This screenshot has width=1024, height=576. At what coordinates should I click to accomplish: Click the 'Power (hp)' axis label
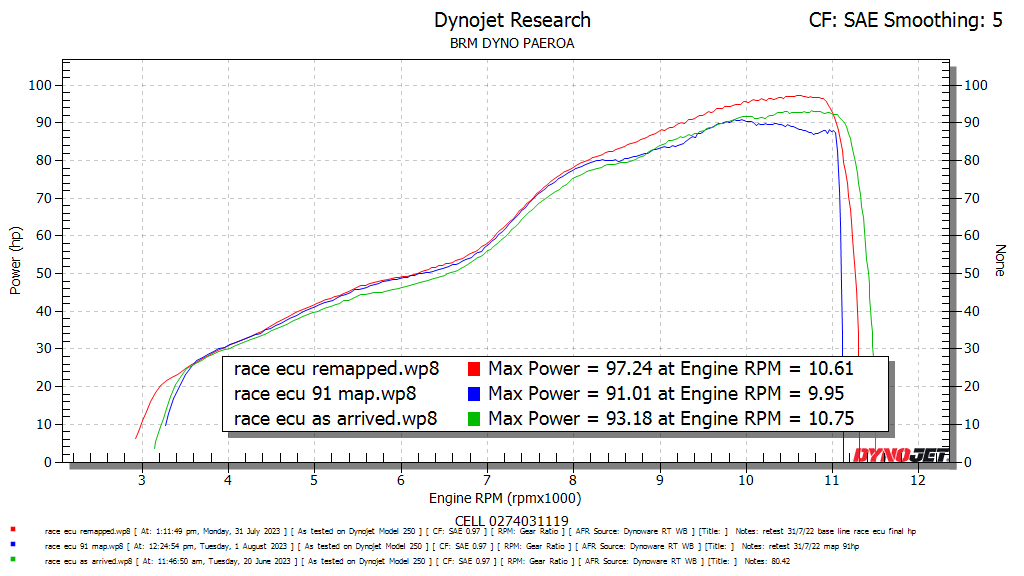click(16, 261)
